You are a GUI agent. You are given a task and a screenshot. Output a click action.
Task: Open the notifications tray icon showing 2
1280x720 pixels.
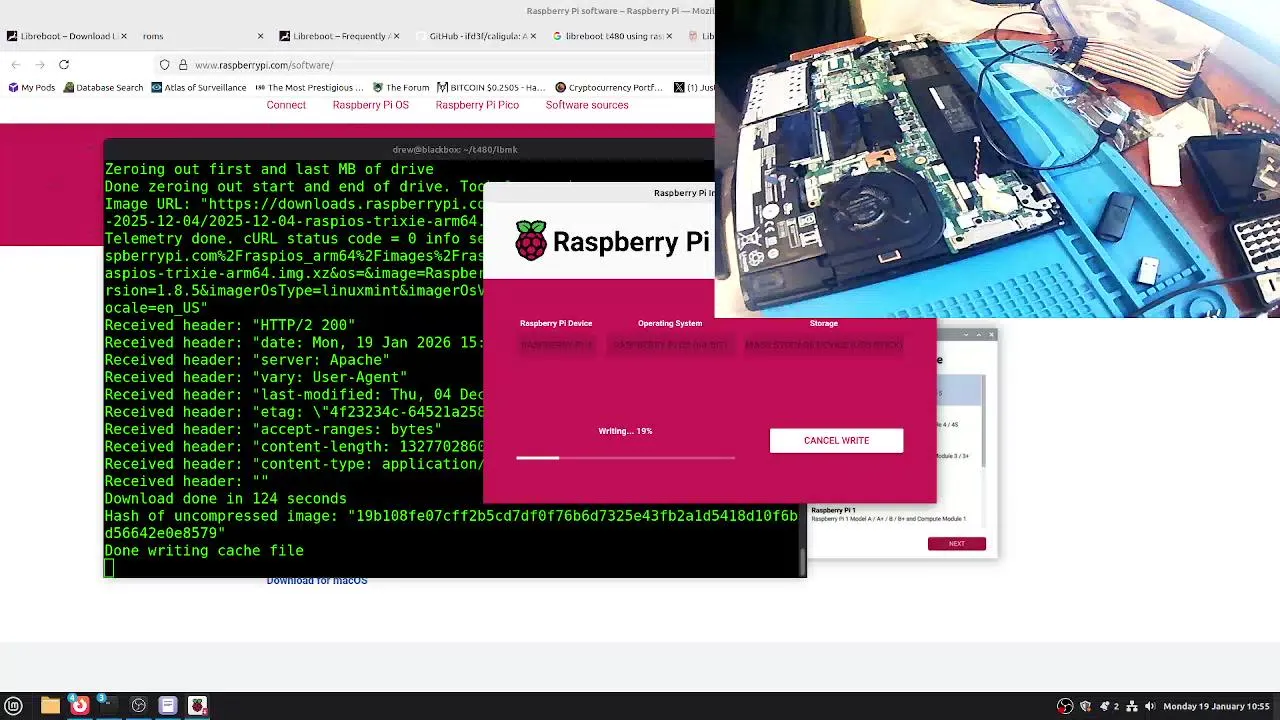pyautogui.click(x=1109, y=706)
